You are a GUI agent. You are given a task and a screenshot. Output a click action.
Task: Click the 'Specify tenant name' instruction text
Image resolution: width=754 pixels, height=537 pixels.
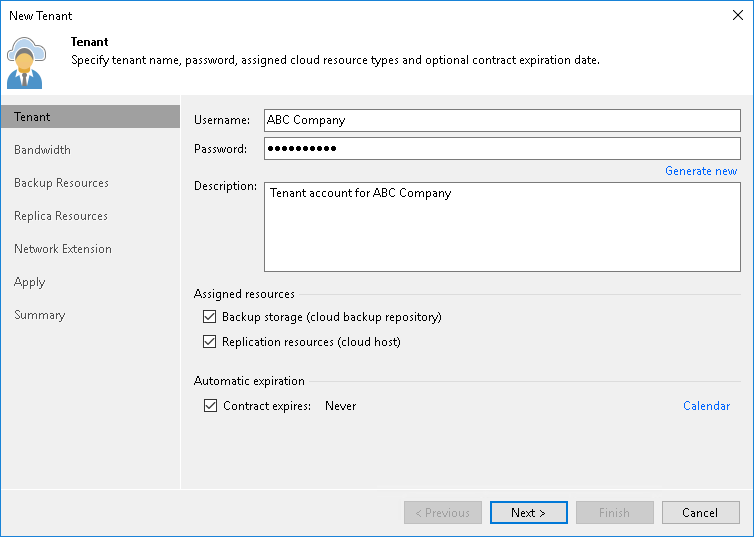[x=335, y=60]
